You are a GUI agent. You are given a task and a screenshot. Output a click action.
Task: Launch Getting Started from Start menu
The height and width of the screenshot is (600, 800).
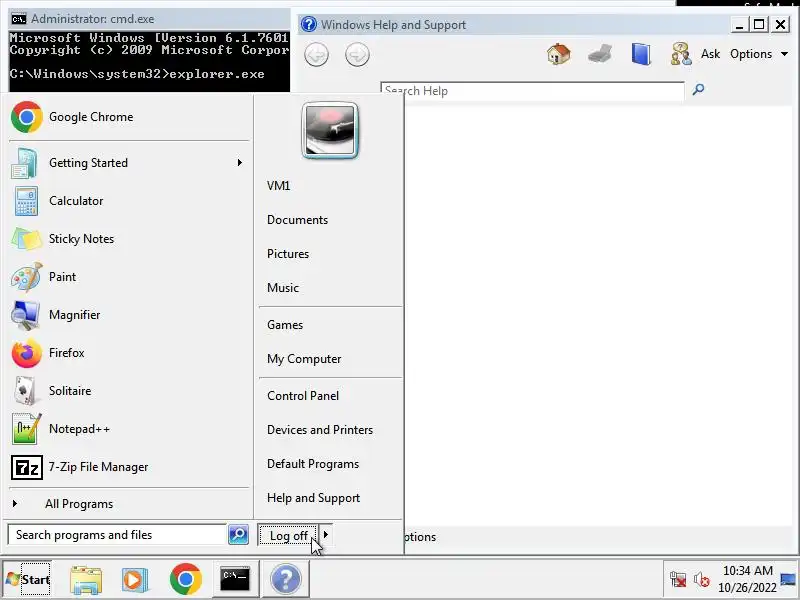tap(129, 163)
